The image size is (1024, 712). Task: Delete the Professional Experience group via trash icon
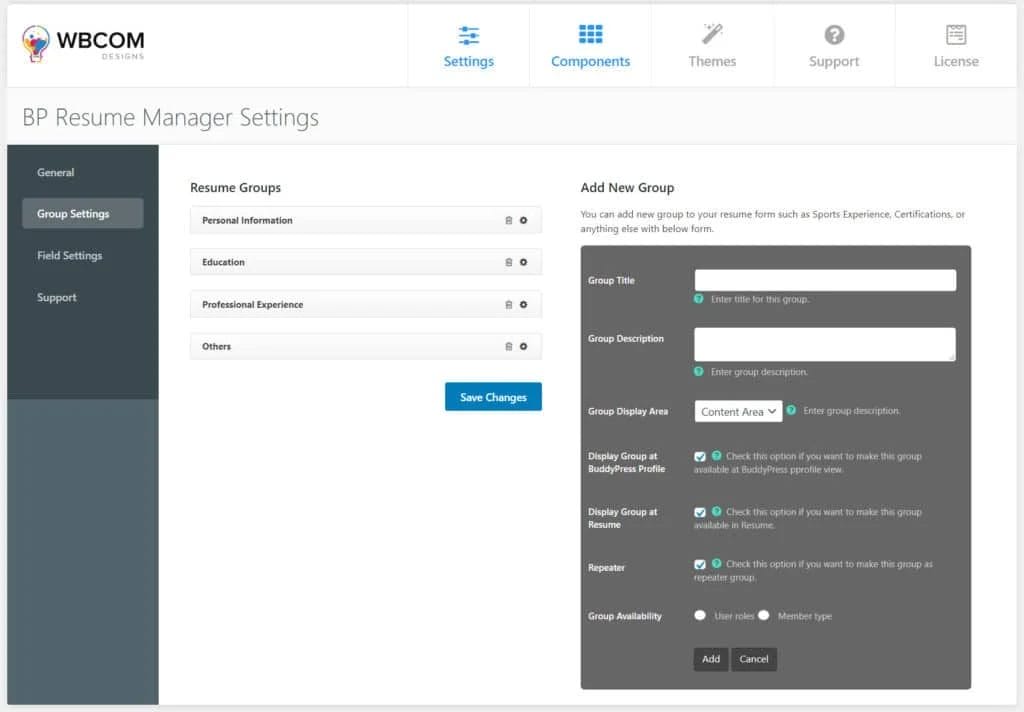click(x=508, y=305)
